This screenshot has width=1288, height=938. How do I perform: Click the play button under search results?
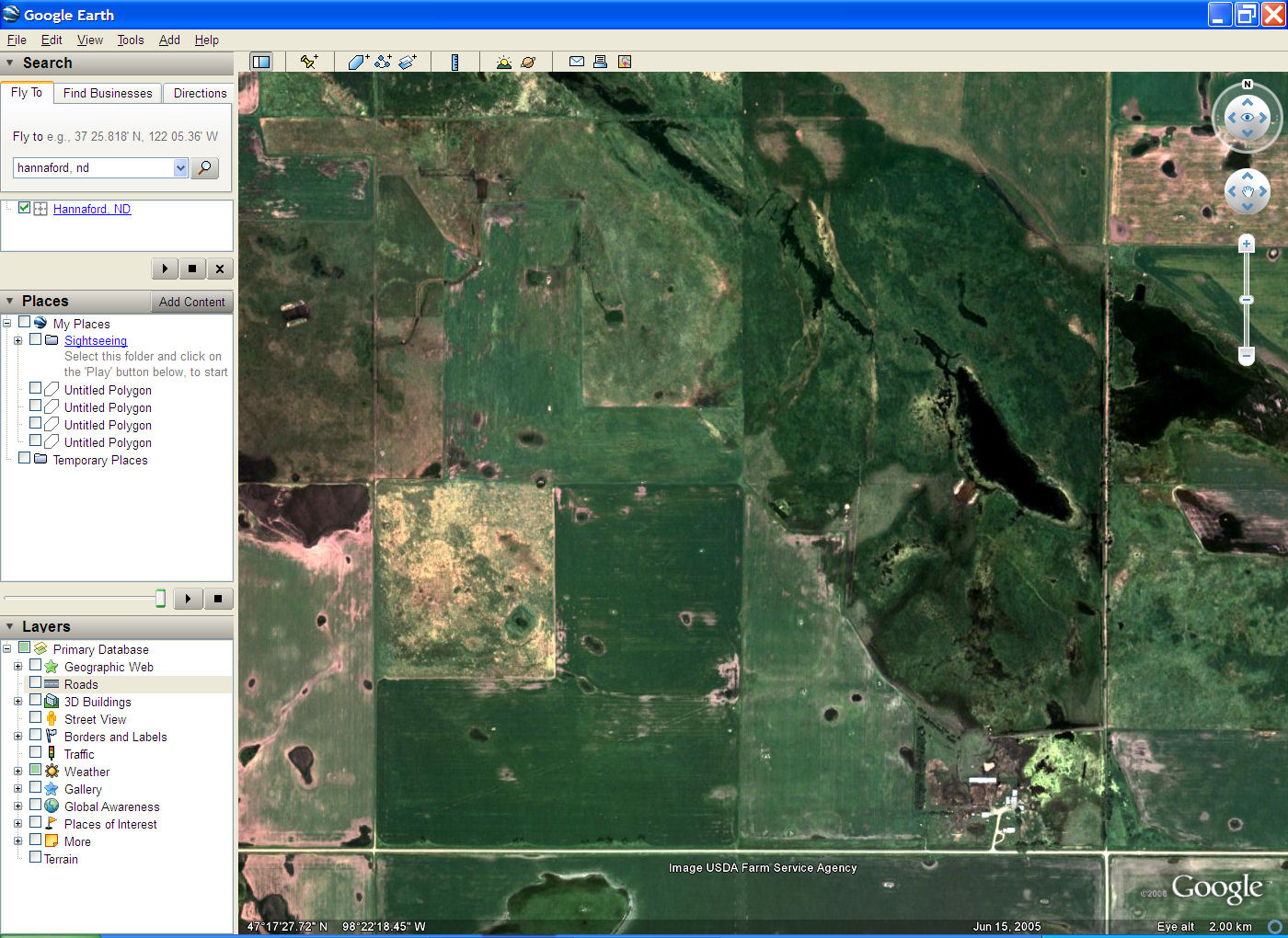coord(165,269)
